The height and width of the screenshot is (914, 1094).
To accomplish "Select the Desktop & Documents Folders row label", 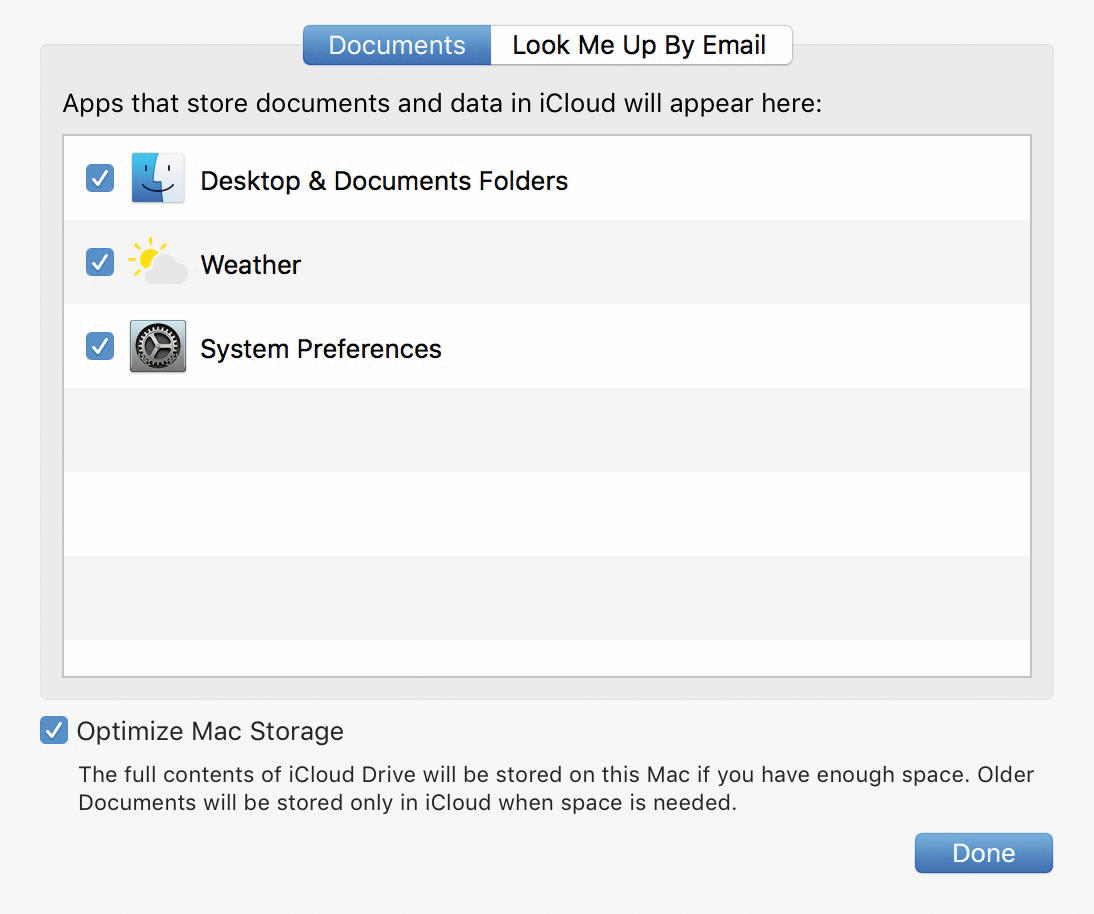I will tap(384, 181).
